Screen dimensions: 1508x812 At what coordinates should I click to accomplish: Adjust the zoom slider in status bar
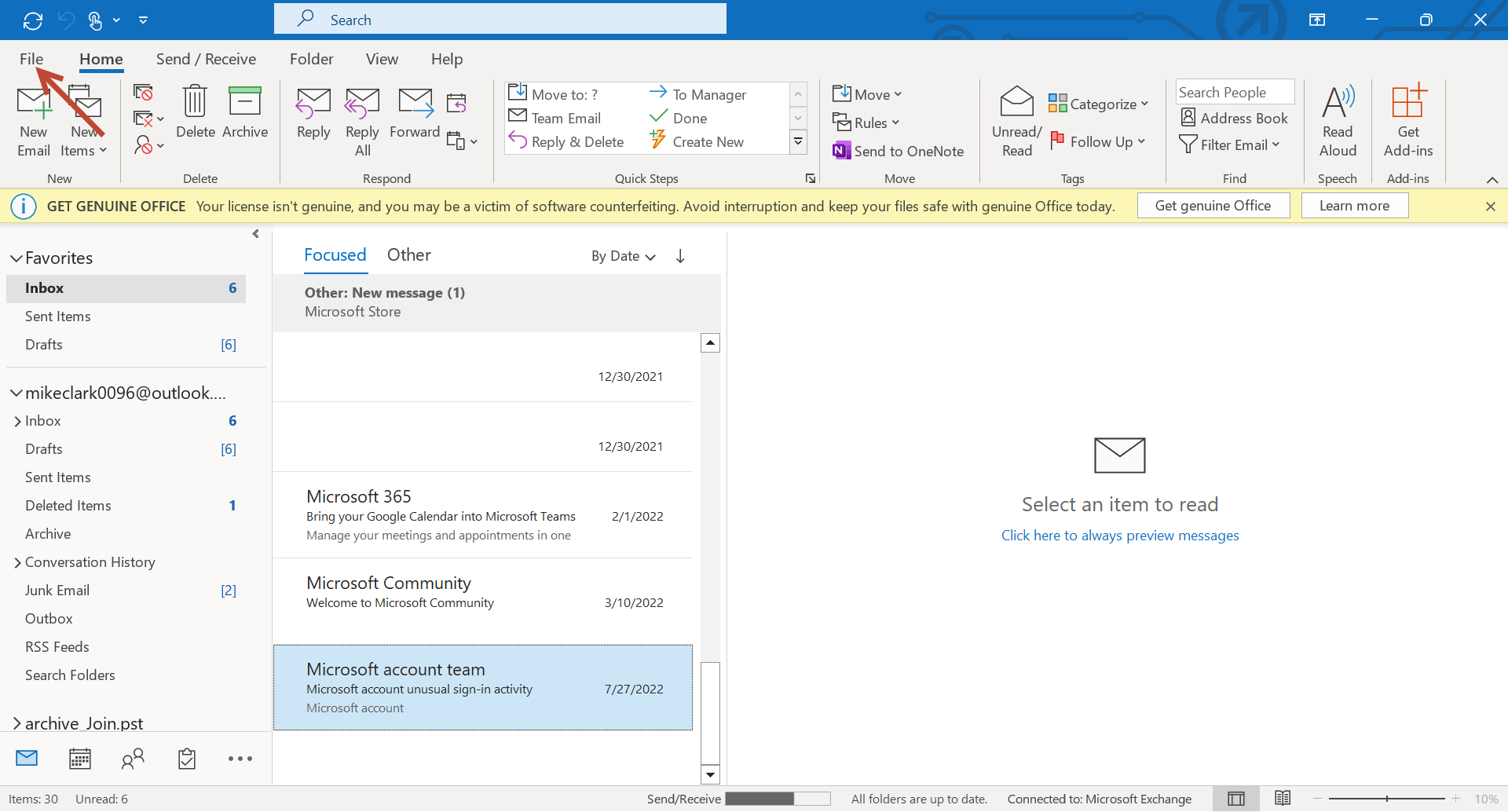click(1386, 799)
